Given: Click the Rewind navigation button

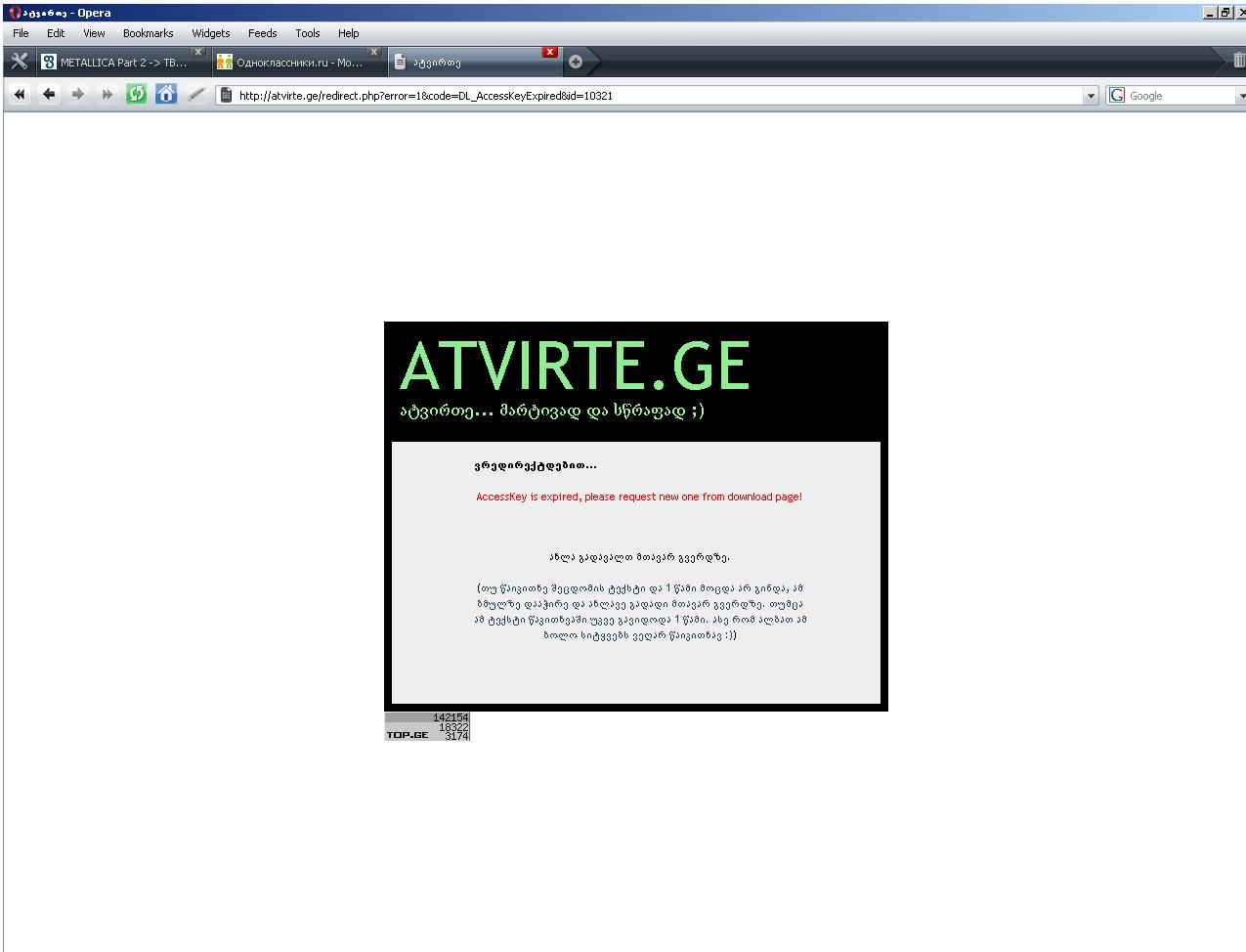Looking at the screenshot, I should [20, 95].
